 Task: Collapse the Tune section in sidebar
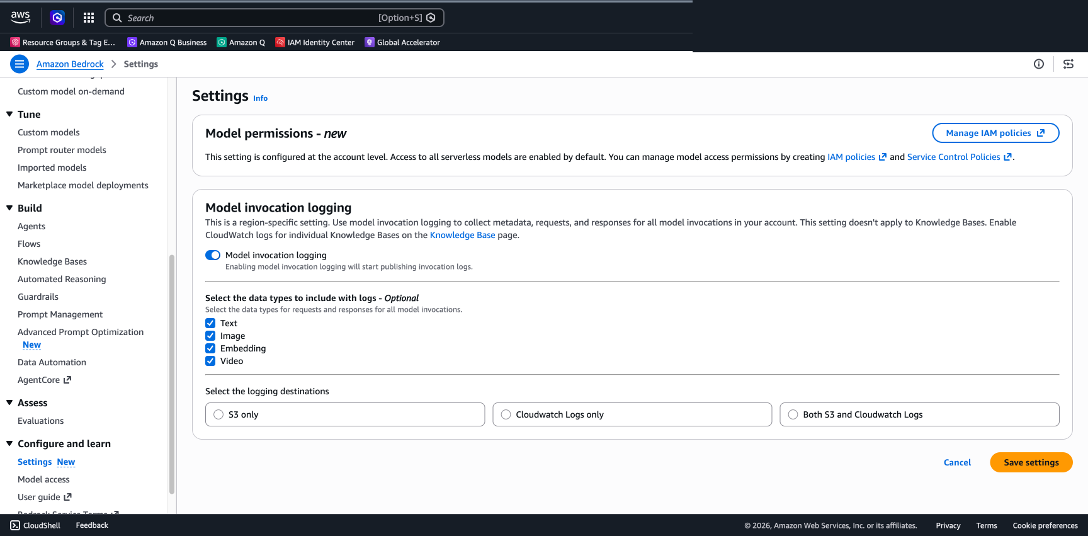pos(9,115)
